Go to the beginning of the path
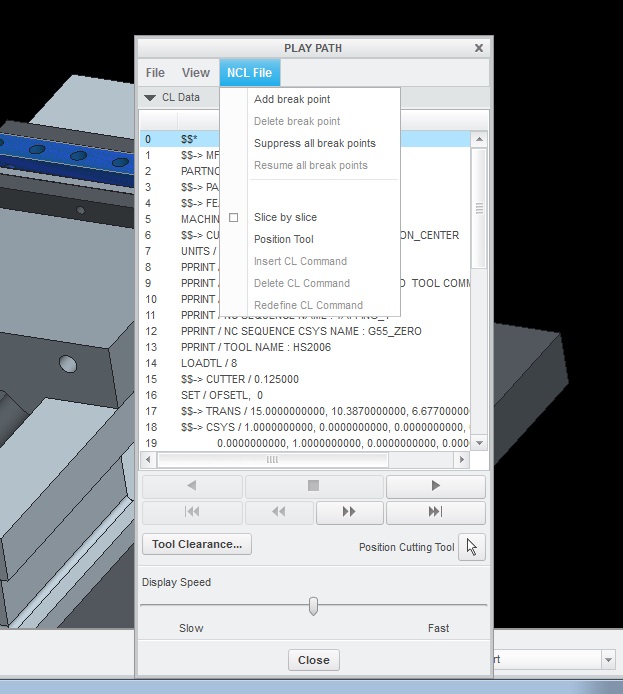 click(192, 512)
